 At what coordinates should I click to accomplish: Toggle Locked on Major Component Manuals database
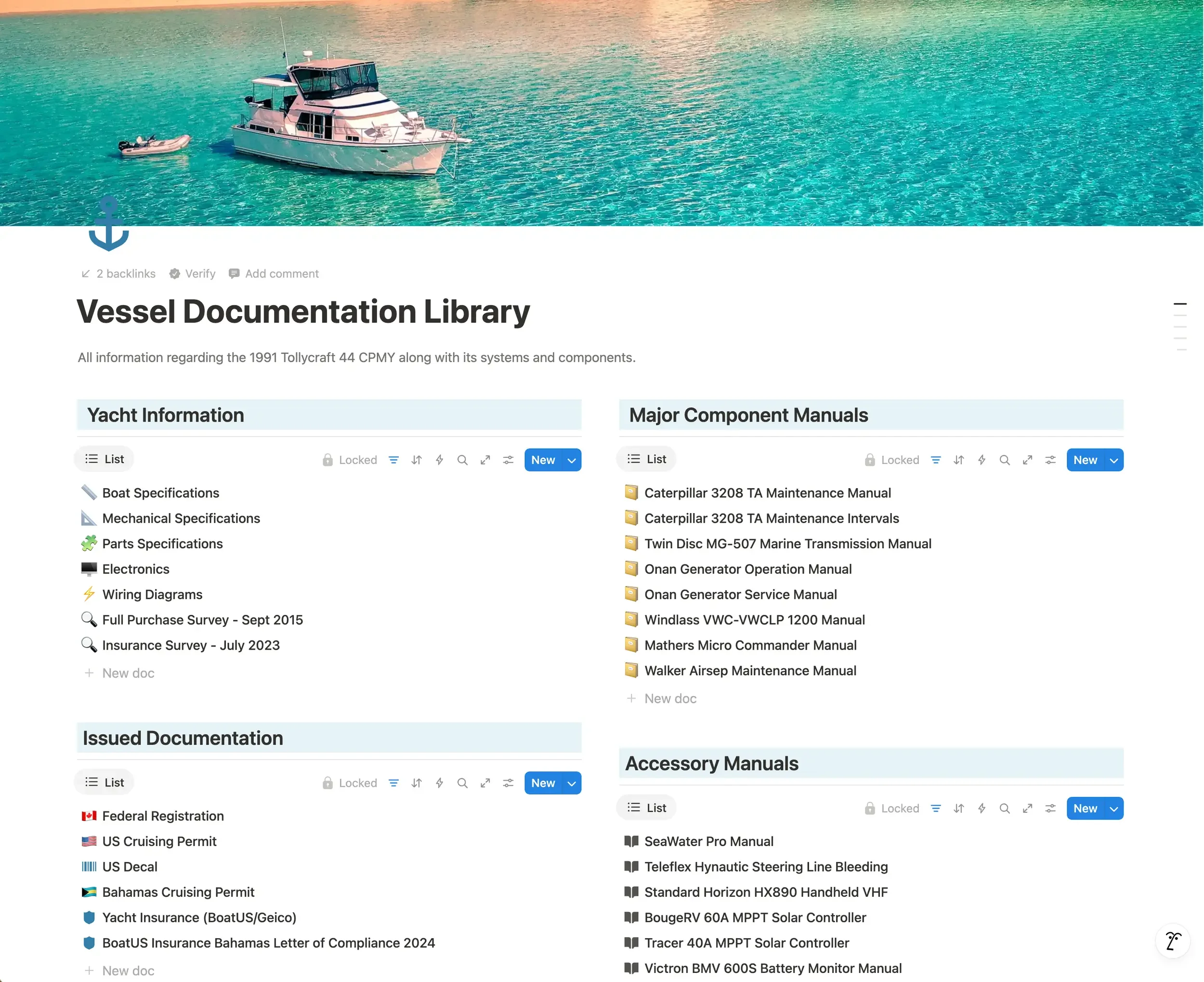[891, 460]
